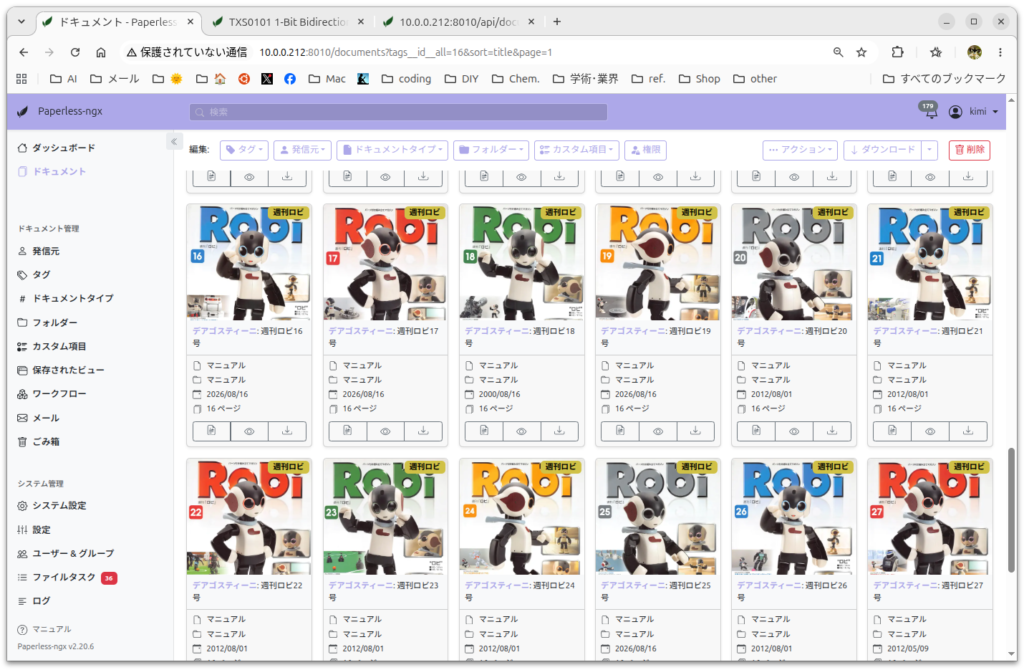The height and width of the screenshot is (670, 1024).
Task: Open 発信元 in the sidebar
Action: click(46, 251)
